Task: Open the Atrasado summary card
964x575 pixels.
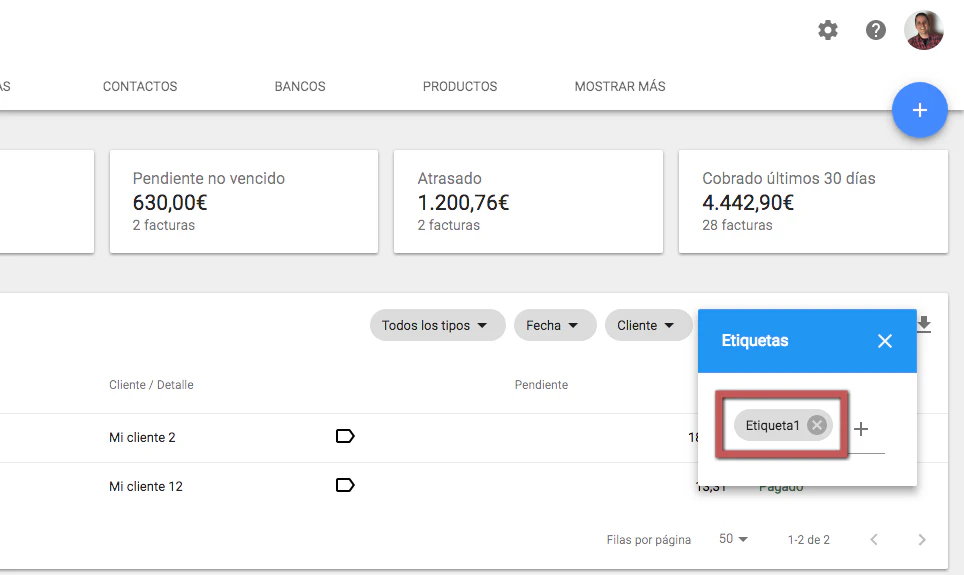Action: [x=528, y=201]
